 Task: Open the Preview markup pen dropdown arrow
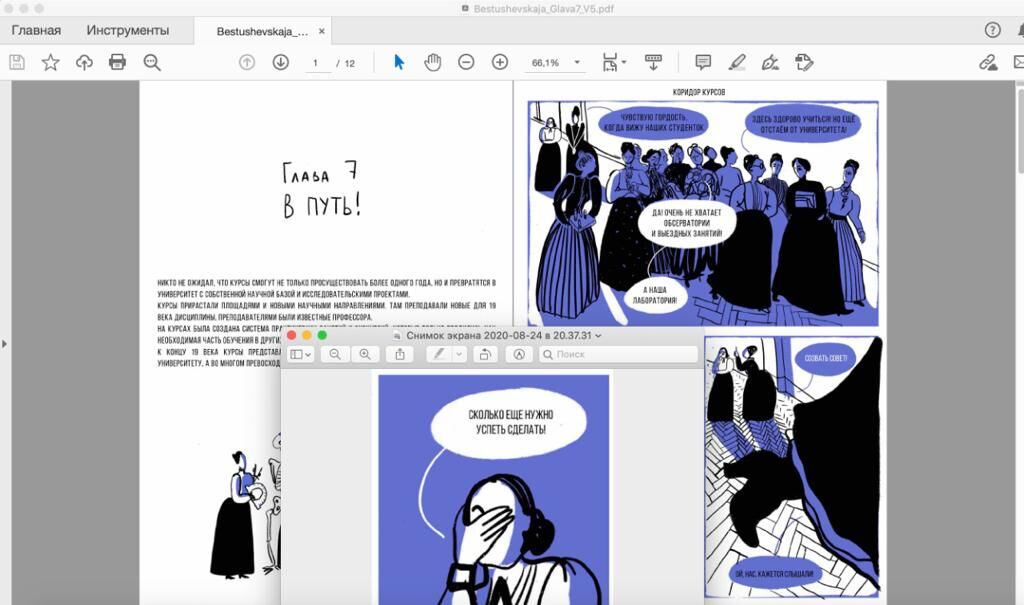[459, 354]
